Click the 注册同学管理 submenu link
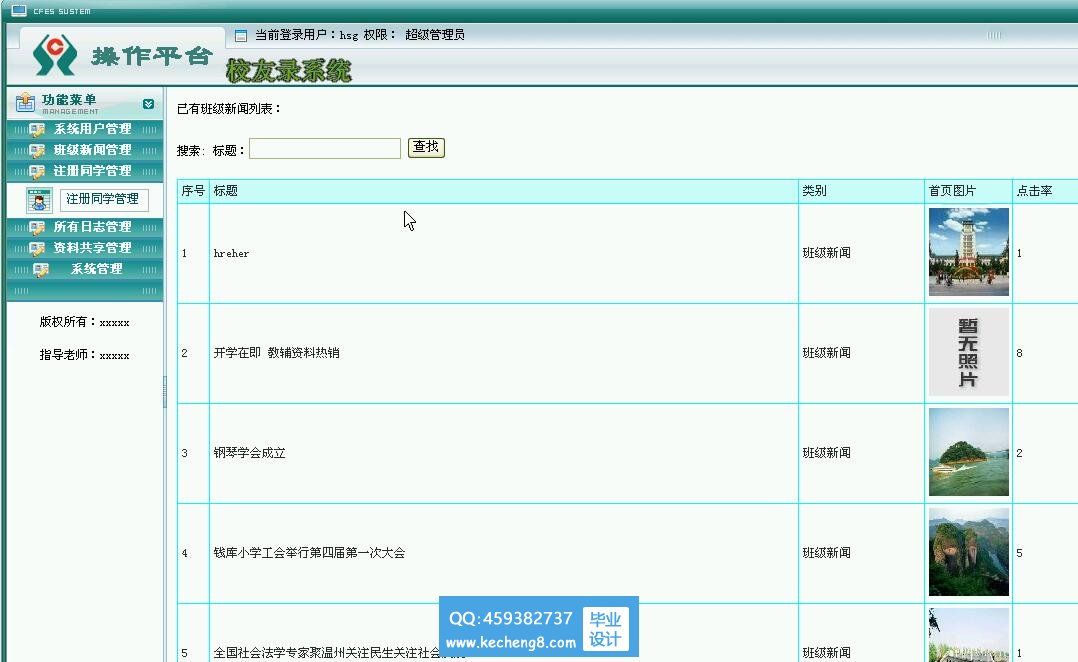The width and height of the screenshot is (1078, 662). (x=103, y=199)
